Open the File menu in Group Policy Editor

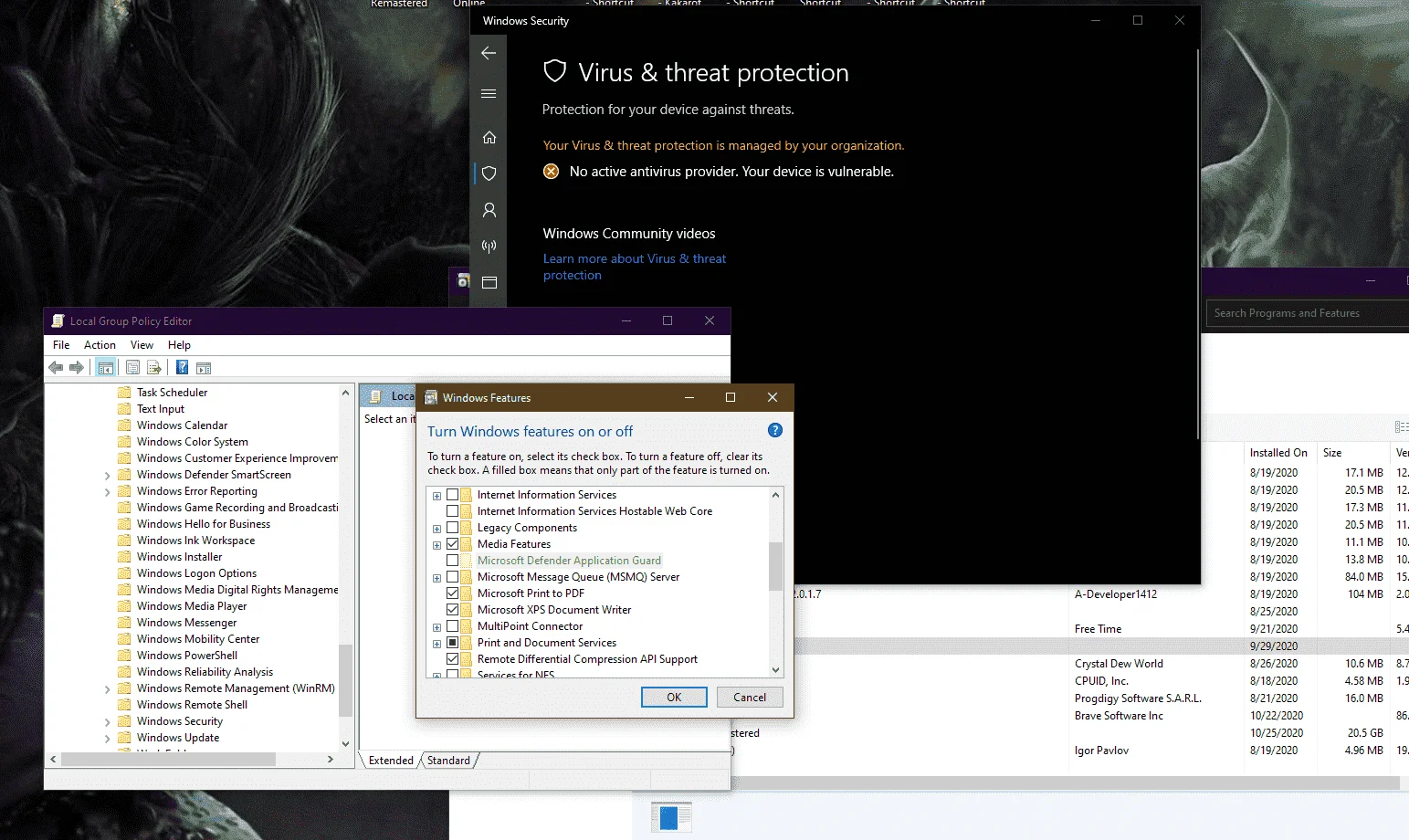(x=61, y=345)
